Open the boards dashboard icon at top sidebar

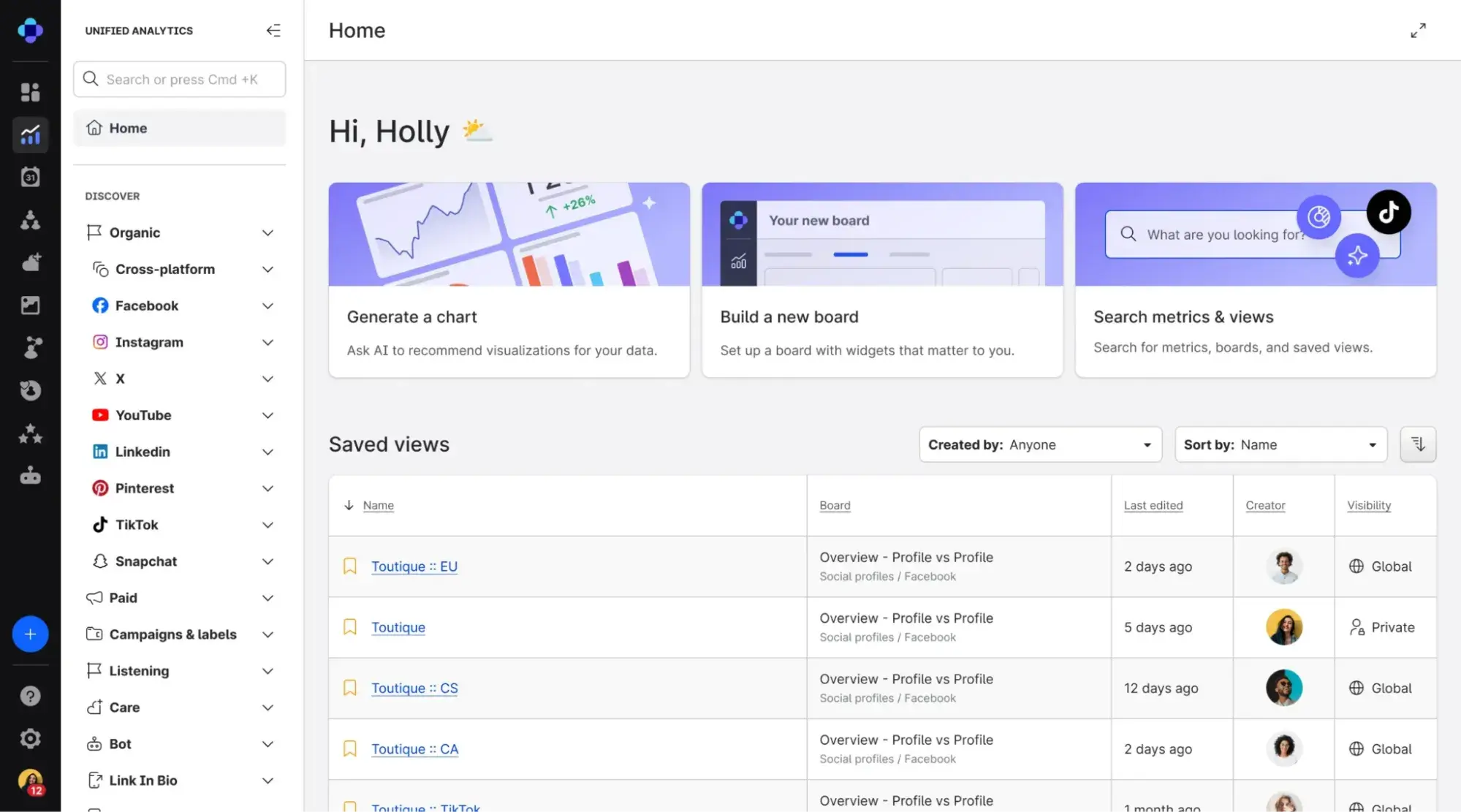click(x=30, y=91)
